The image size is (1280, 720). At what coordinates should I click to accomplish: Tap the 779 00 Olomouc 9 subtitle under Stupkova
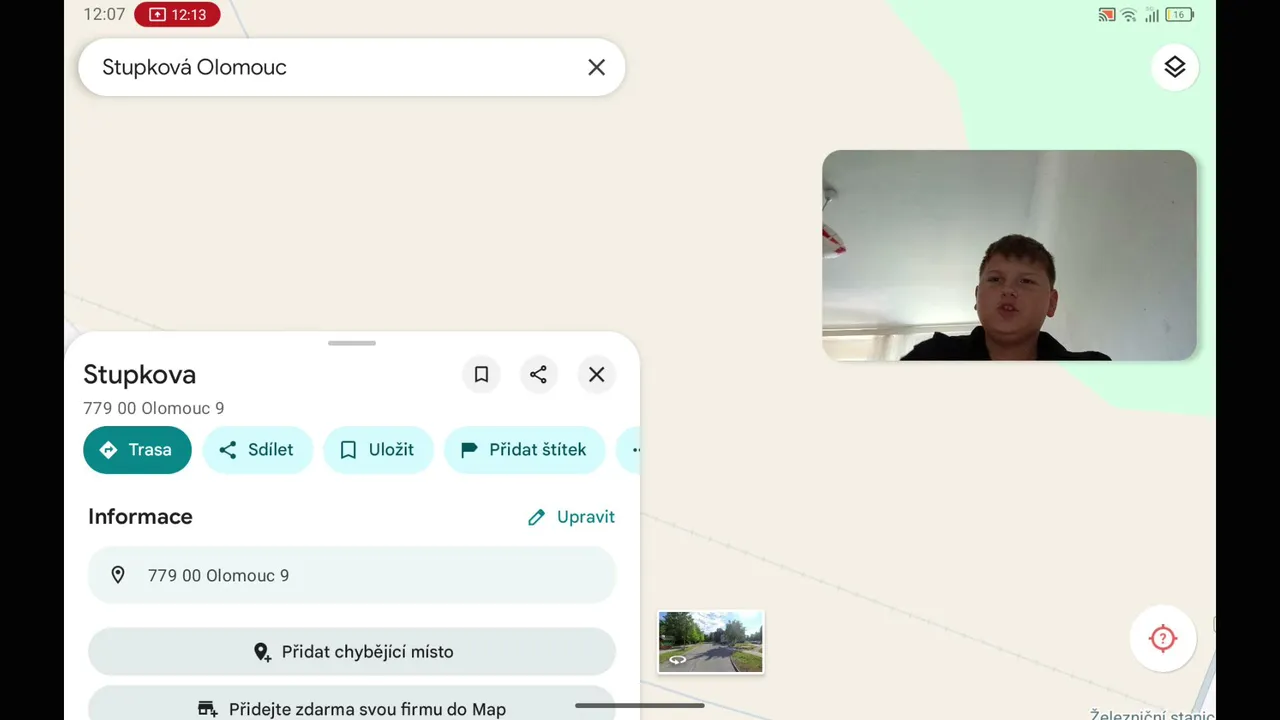click(154, 408)
